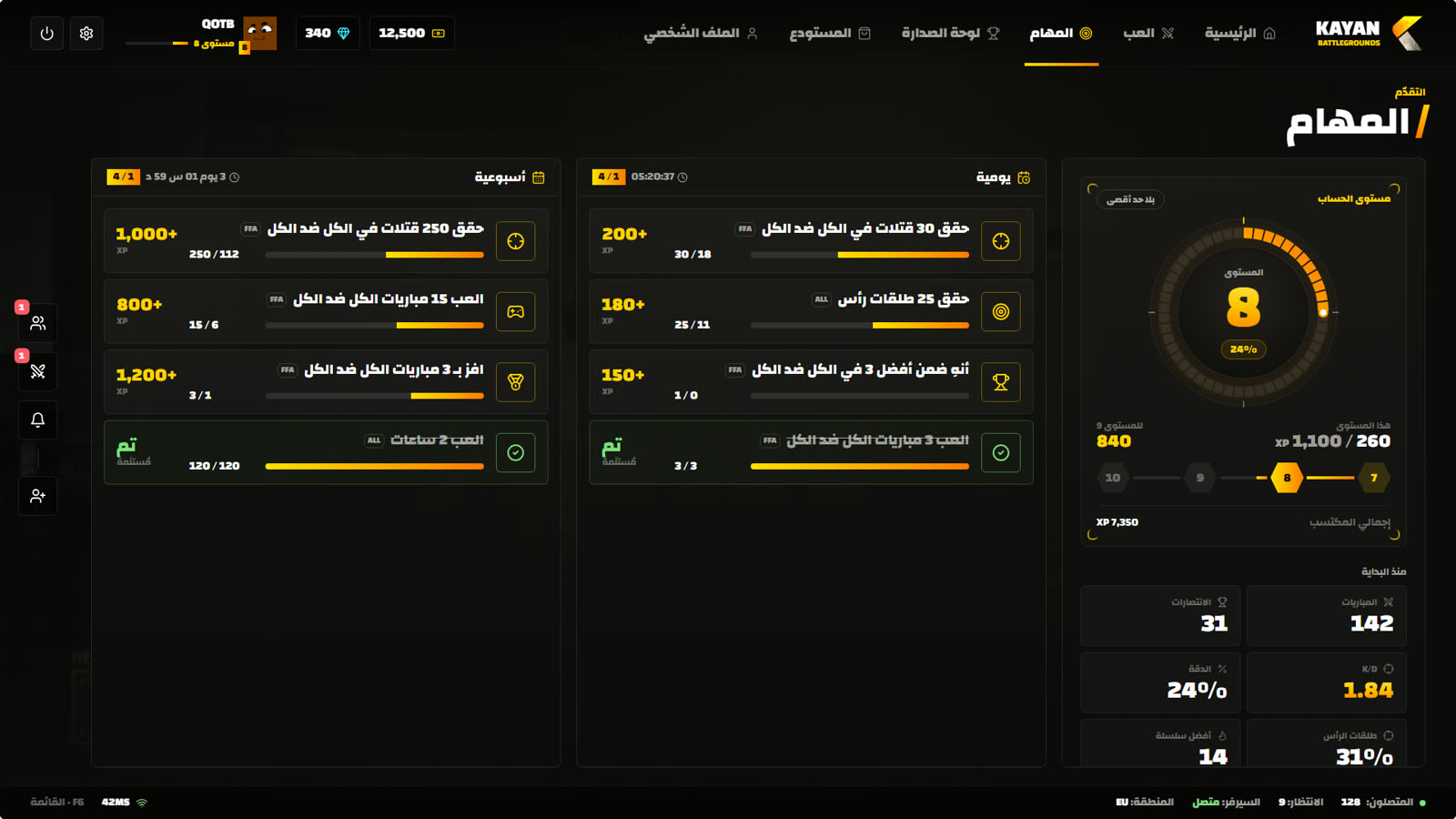The height and width of the screenshot is (819, 1456).
Task: Open friends list sidebar icon
Action: (37, 323)
